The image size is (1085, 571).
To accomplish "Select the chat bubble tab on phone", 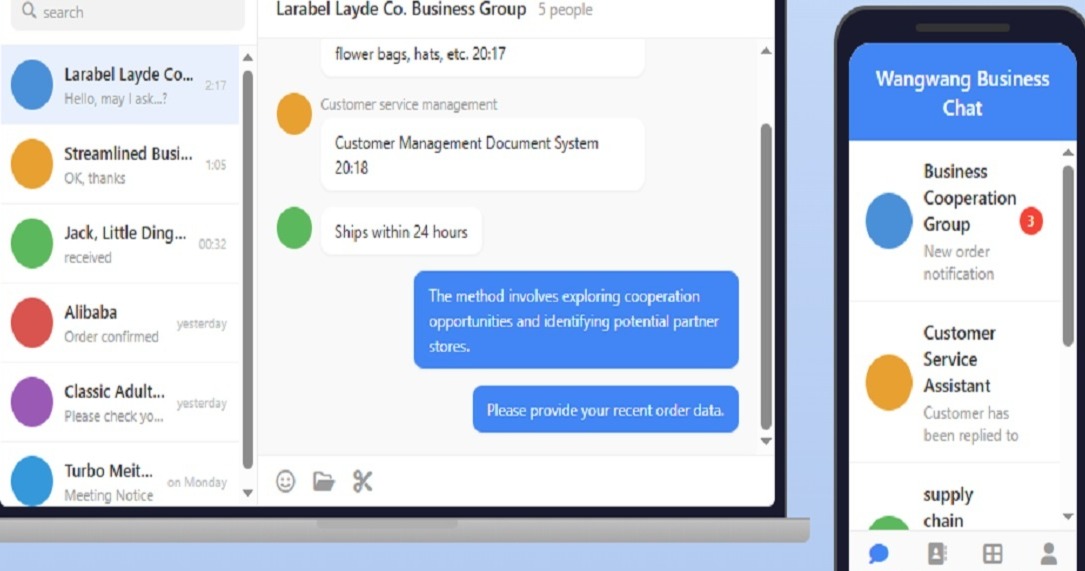I will pyautogui.click(x=879, y=554).
